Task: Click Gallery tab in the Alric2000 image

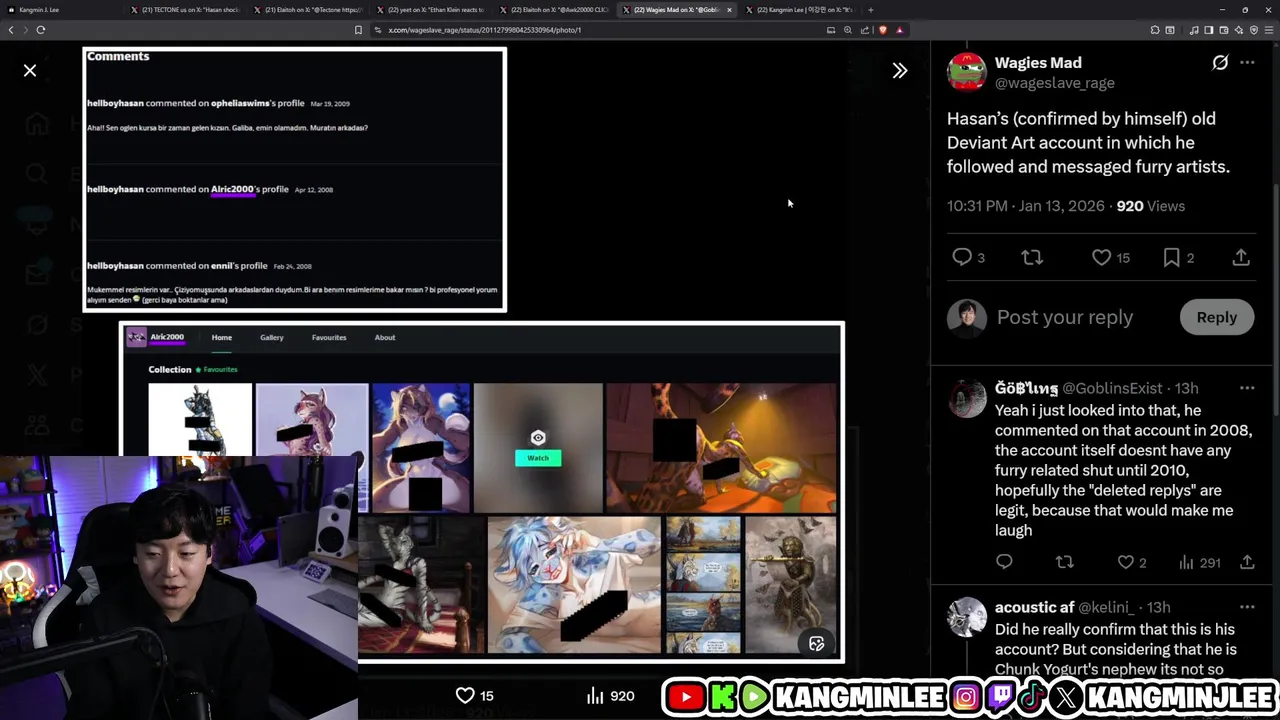Action: click(x=272, y=338)
